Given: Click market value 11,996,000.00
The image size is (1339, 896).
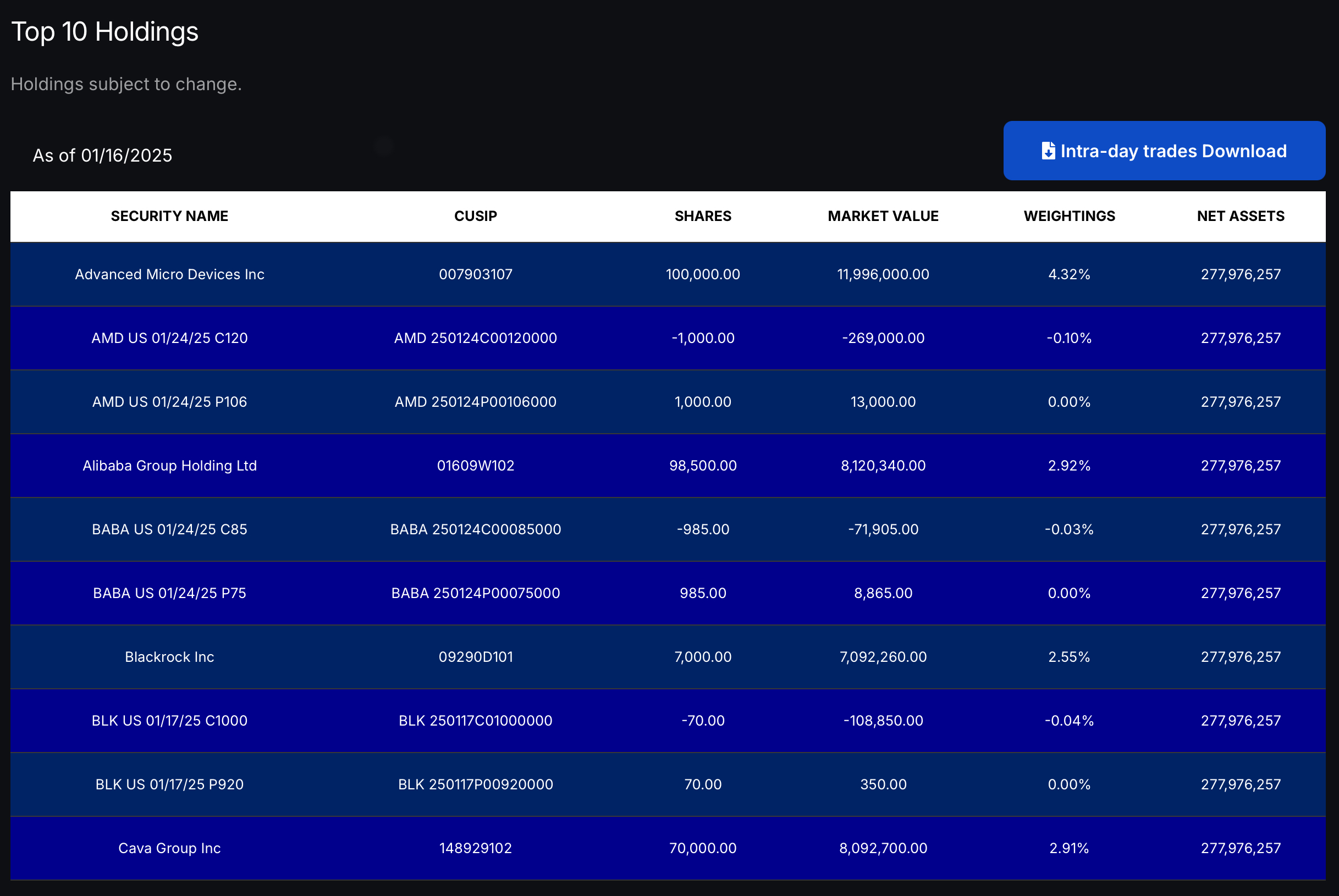Looking at the screenshot, I should point(883,274).
